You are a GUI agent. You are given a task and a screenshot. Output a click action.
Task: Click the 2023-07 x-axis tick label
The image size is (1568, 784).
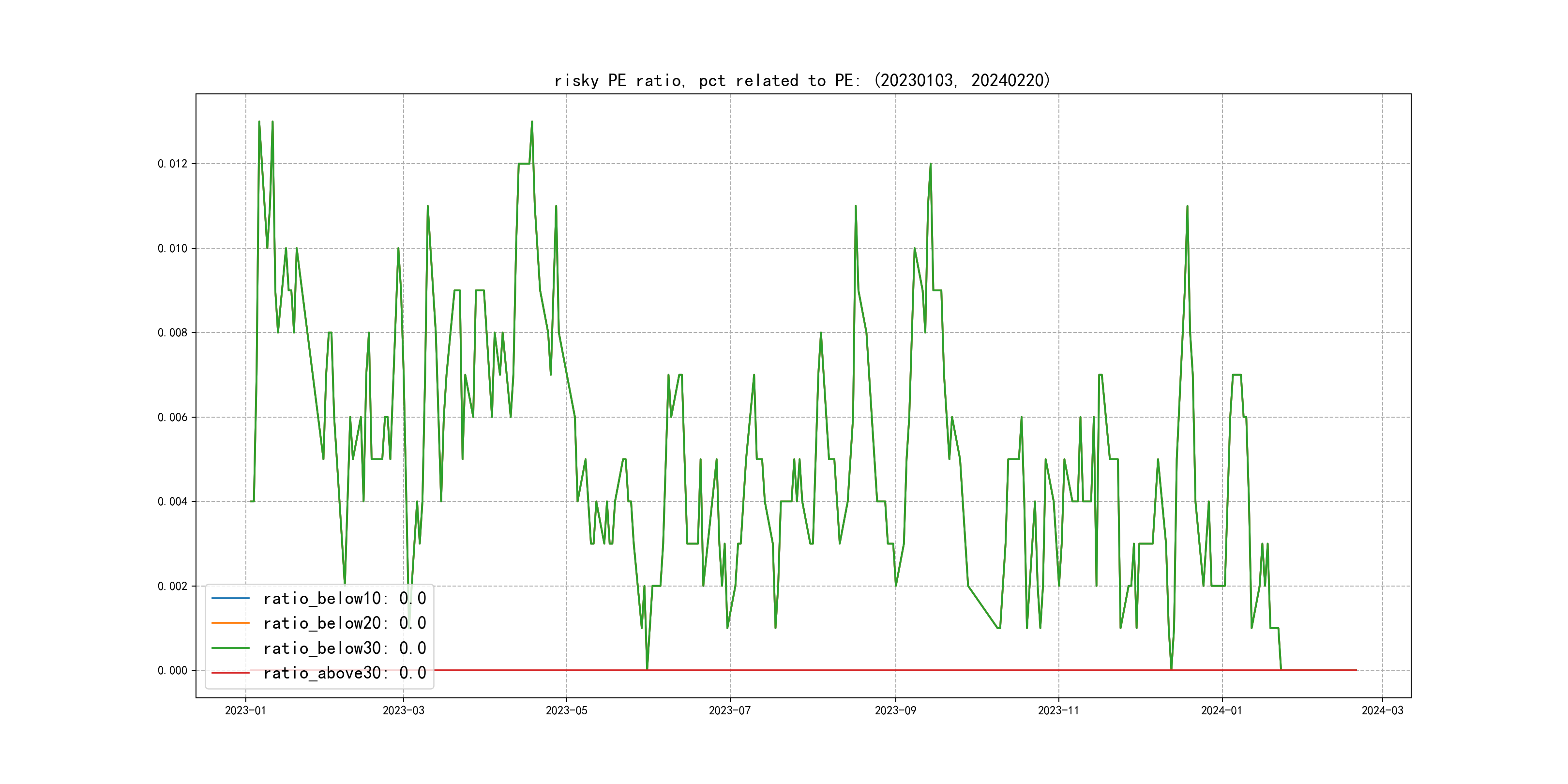(729, 710)
